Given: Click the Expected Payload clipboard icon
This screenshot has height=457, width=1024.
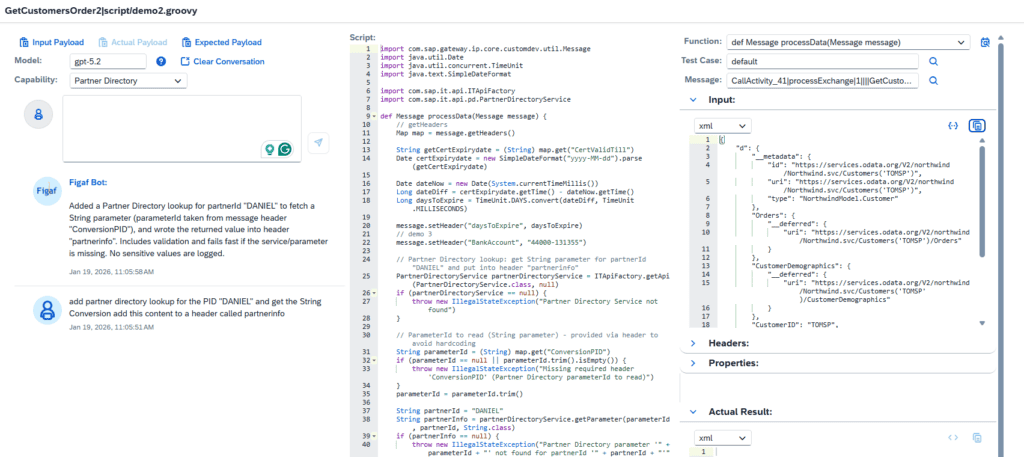Looking at the screenshot, I should (x=186, y=42).
